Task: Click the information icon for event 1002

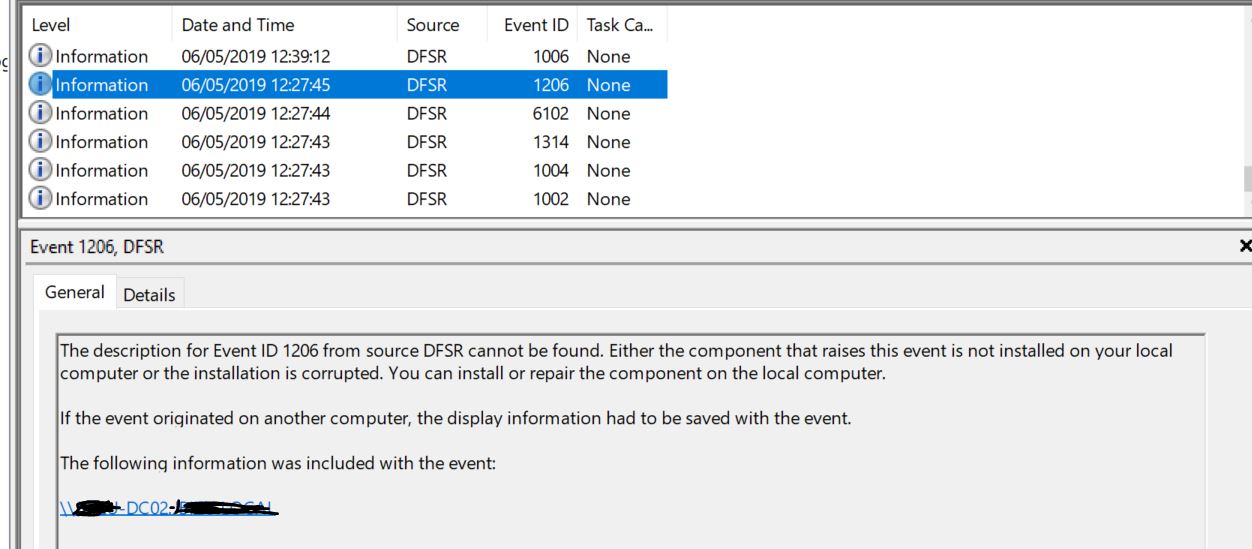Action: [x=42, y=199]
